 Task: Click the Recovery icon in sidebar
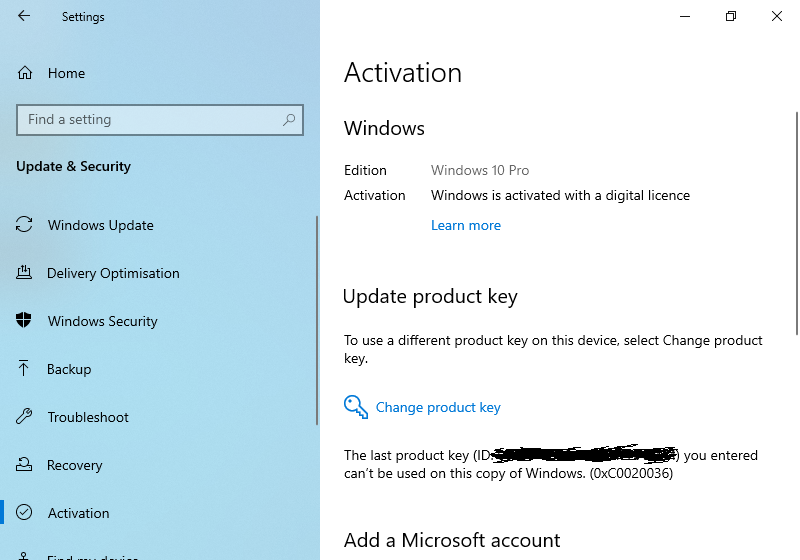[x=24, y=464]
